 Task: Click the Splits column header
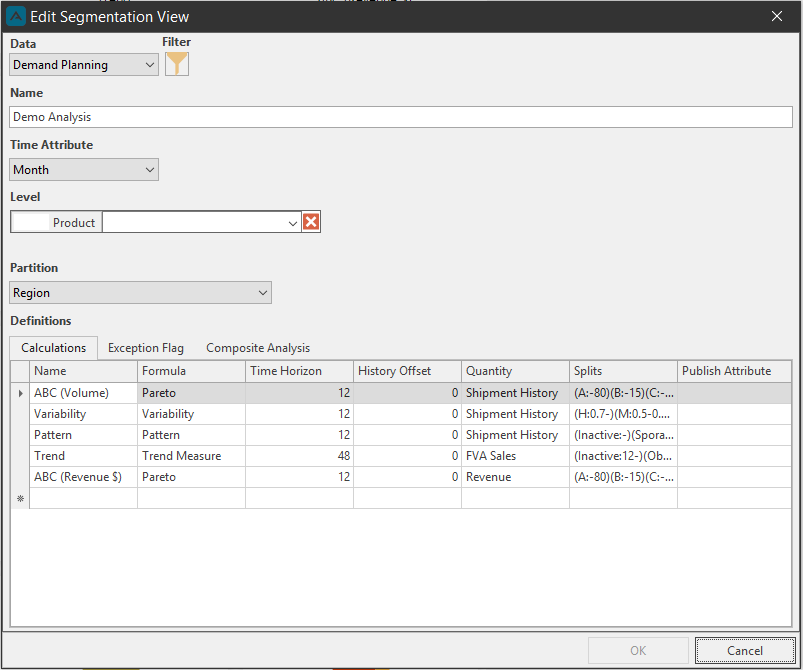624,371
